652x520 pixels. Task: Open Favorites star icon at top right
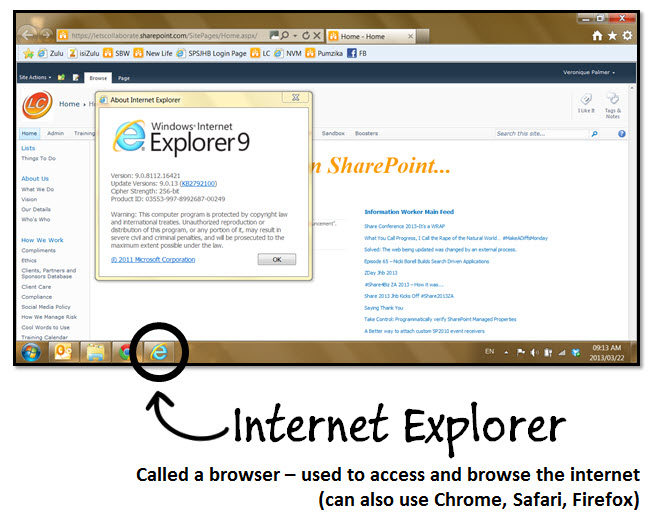pyautogui.click(x=612, y=36)
